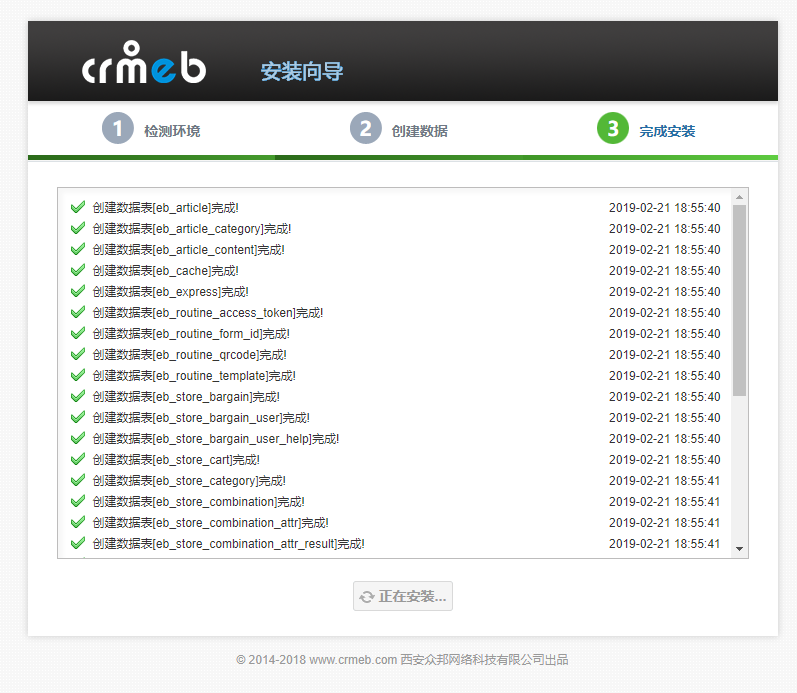Click checkmark beside eb_cache row

(78, 270)
